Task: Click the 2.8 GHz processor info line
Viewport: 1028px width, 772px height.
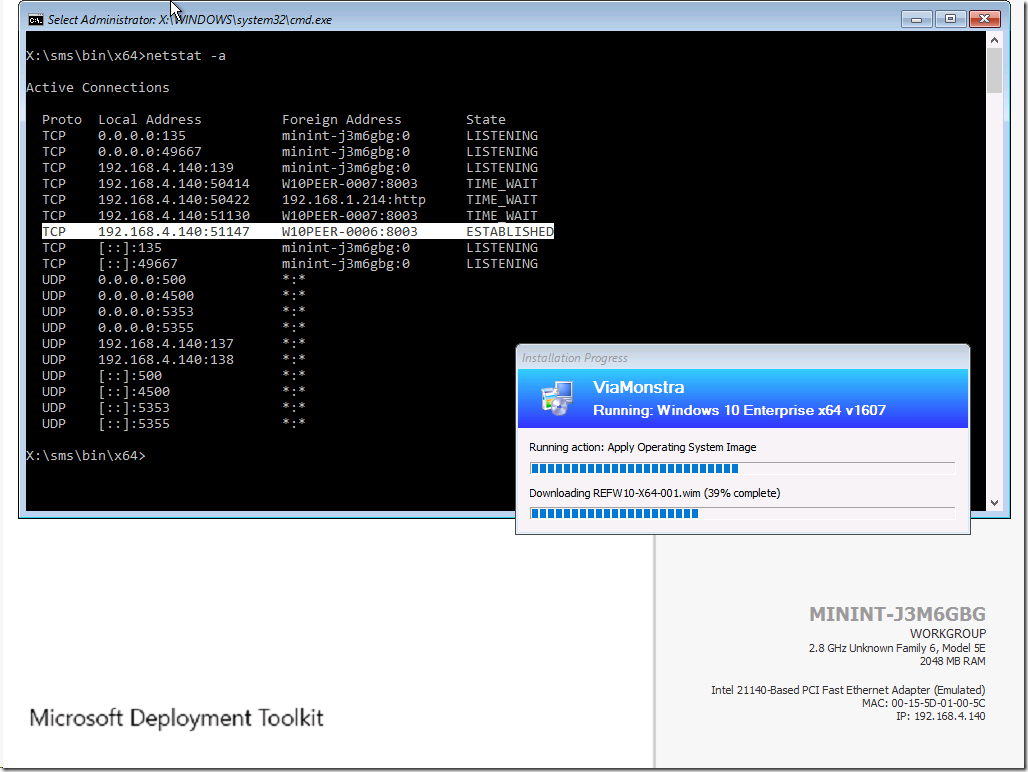Action: click(x=897, y=648)
